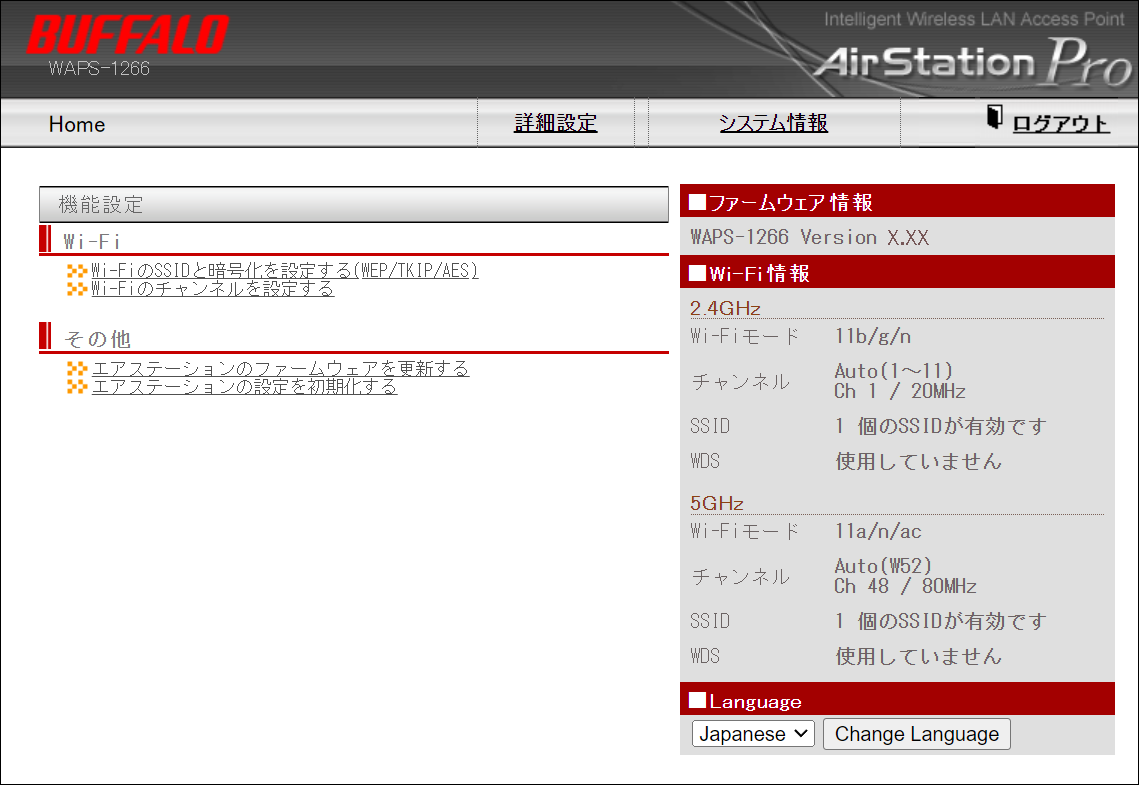Open エアステーションのファームウェアを更新する link
Viewport: 1139px width, 785px height.
(280, 369)
